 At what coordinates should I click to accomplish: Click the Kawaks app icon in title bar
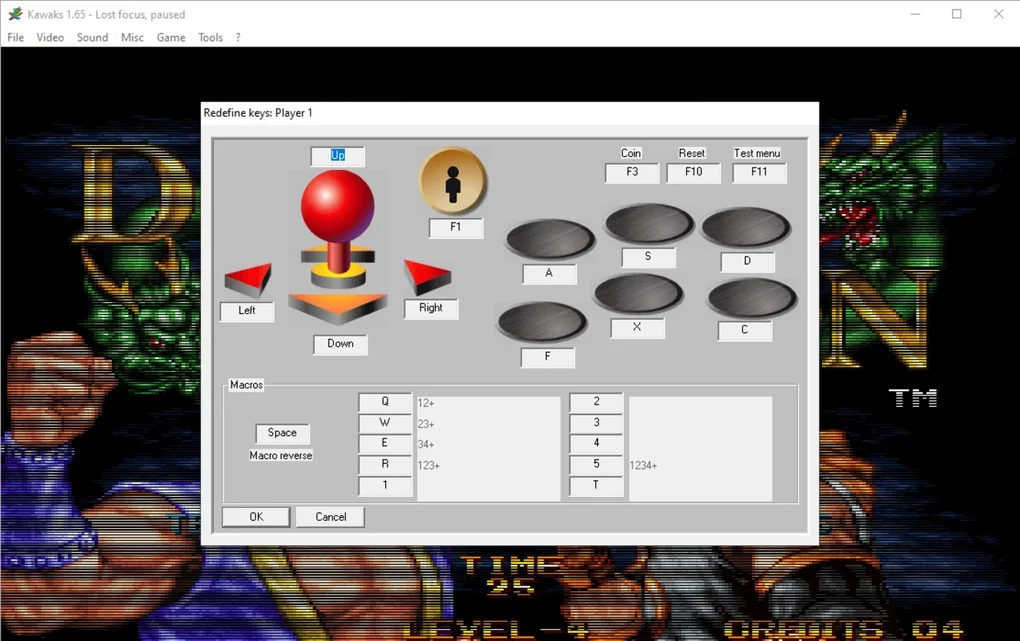[15, 14]
